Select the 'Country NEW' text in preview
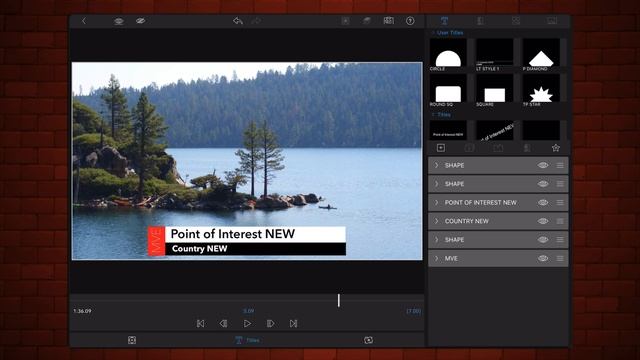640x360 pixels. pos(200,249)
